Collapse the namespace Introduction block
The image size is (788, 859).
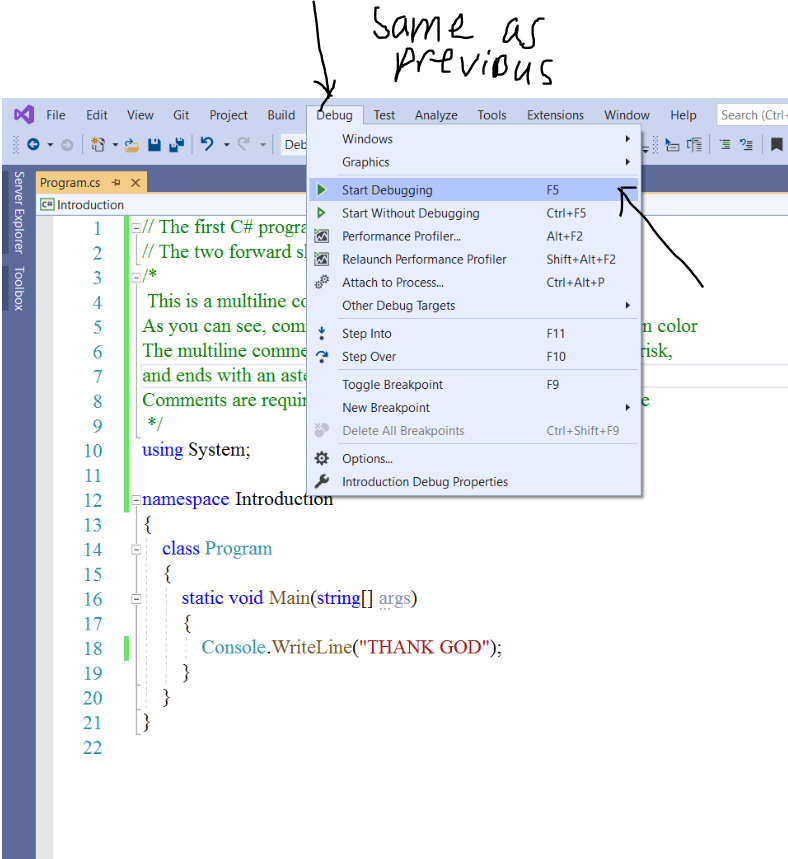(x=136, y=500)
